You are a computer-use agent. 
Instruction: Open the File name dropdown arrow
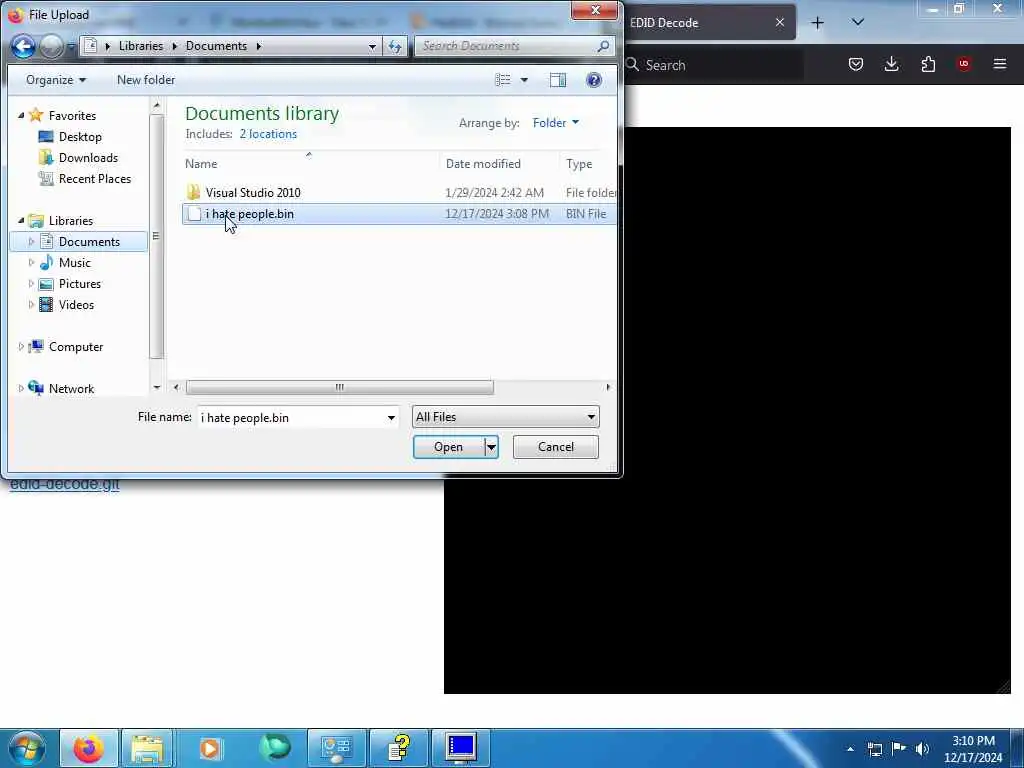point(391,418)
